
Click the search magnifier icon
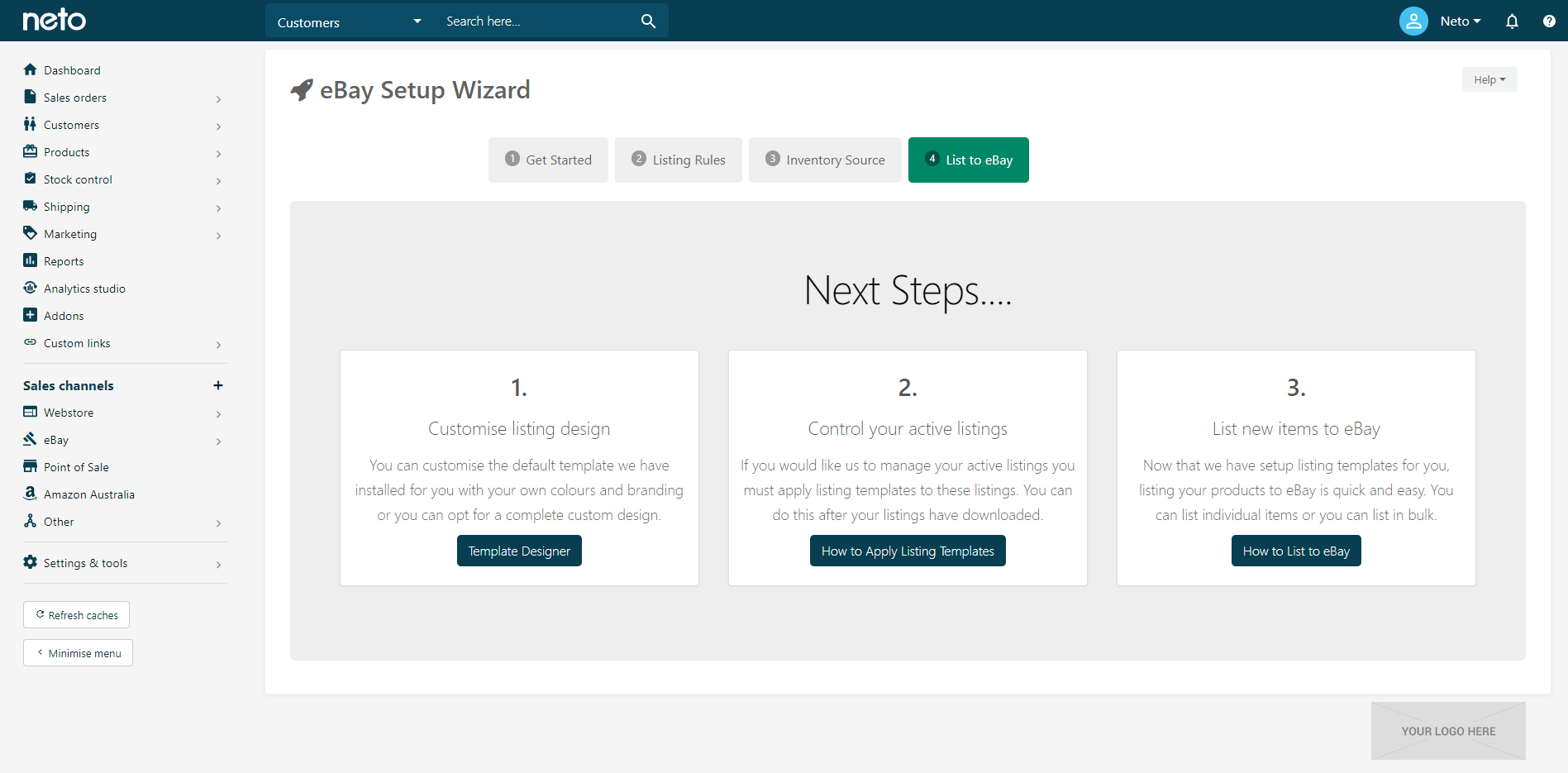click(648, 21)
